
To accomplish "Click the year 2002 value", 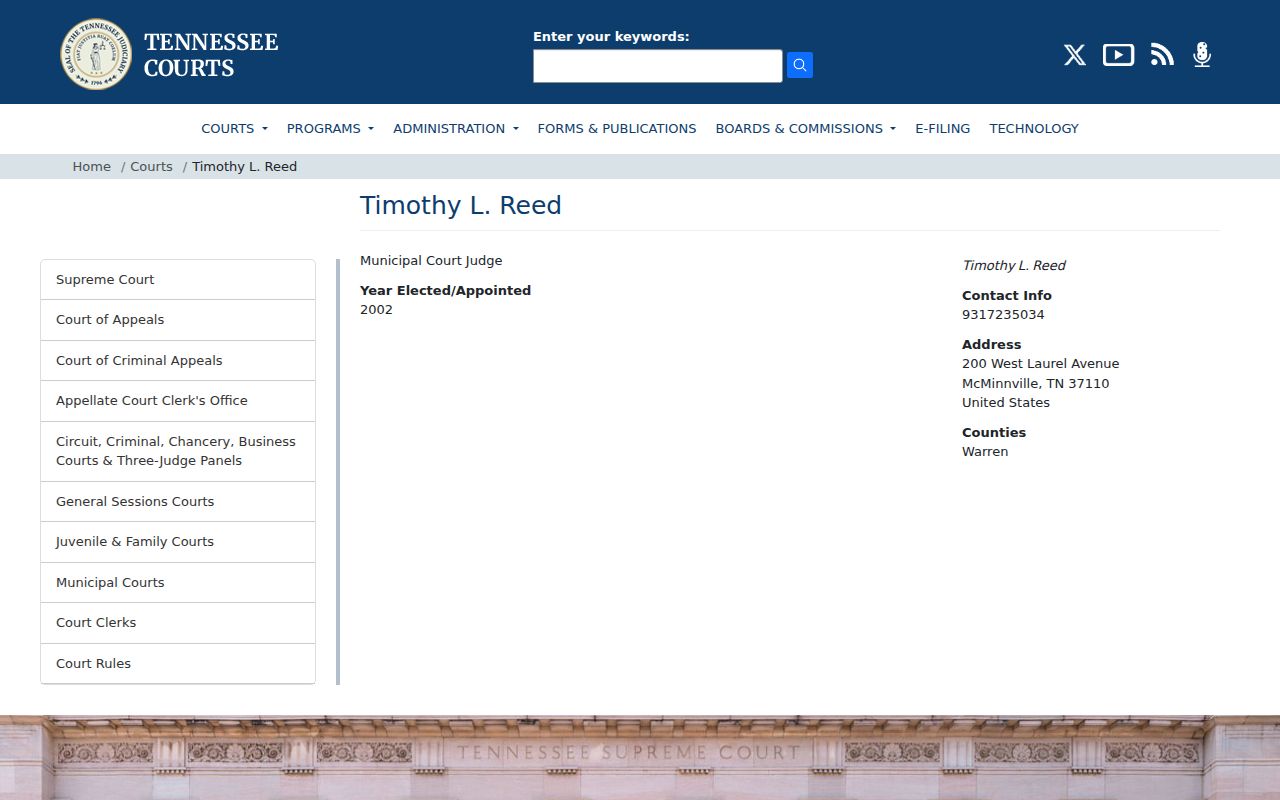I will (x=376, y=310).
